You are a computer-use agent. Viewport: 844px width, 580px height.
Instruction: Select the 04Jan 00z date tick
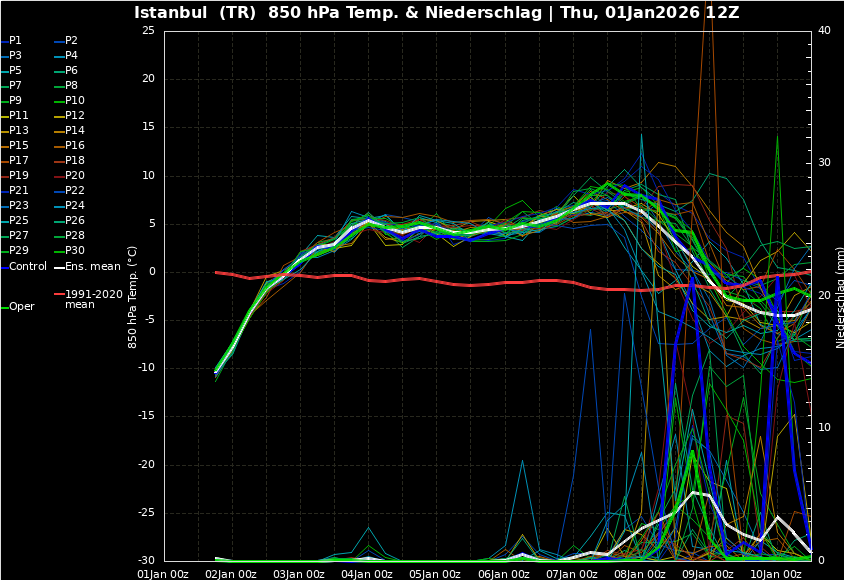point(366,574)
